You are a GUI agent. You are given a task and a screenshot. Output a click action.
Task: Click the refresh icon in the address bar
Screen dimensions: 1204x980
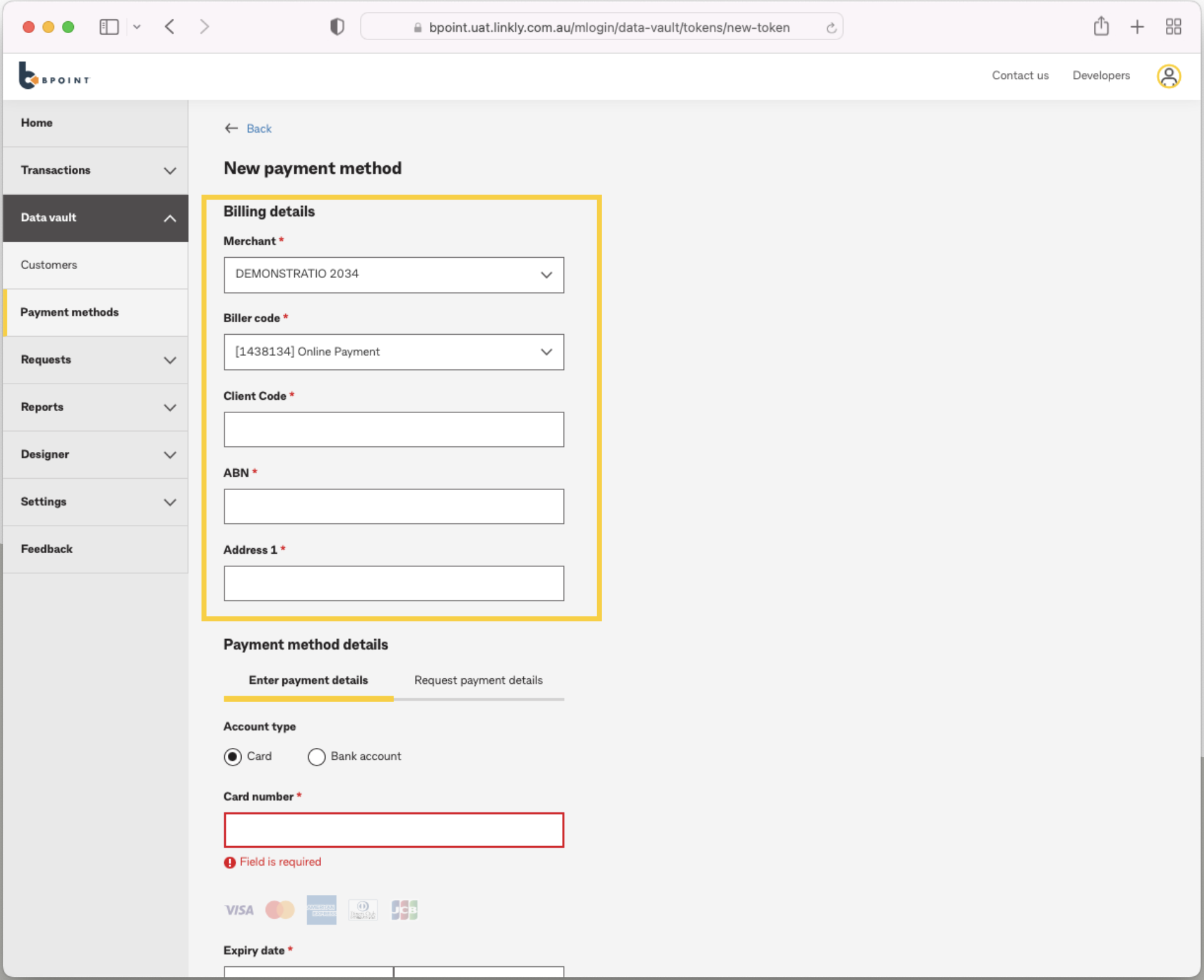pos(831,28)
